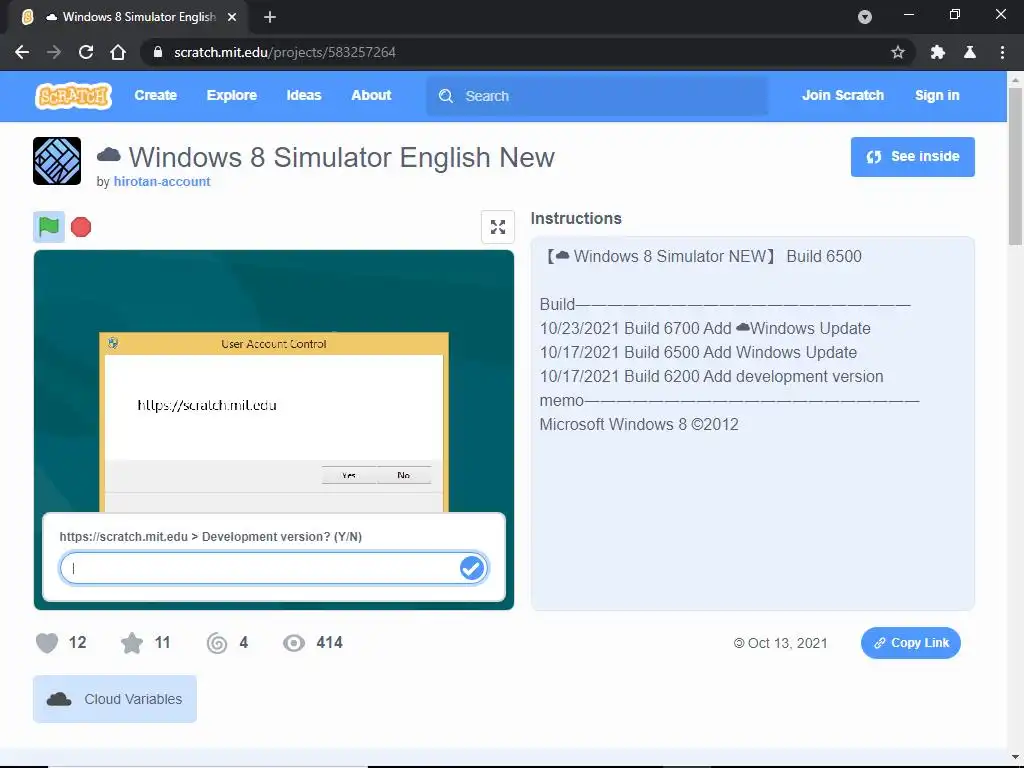Click Yes in the User Account Control dialog

point(349,475)
